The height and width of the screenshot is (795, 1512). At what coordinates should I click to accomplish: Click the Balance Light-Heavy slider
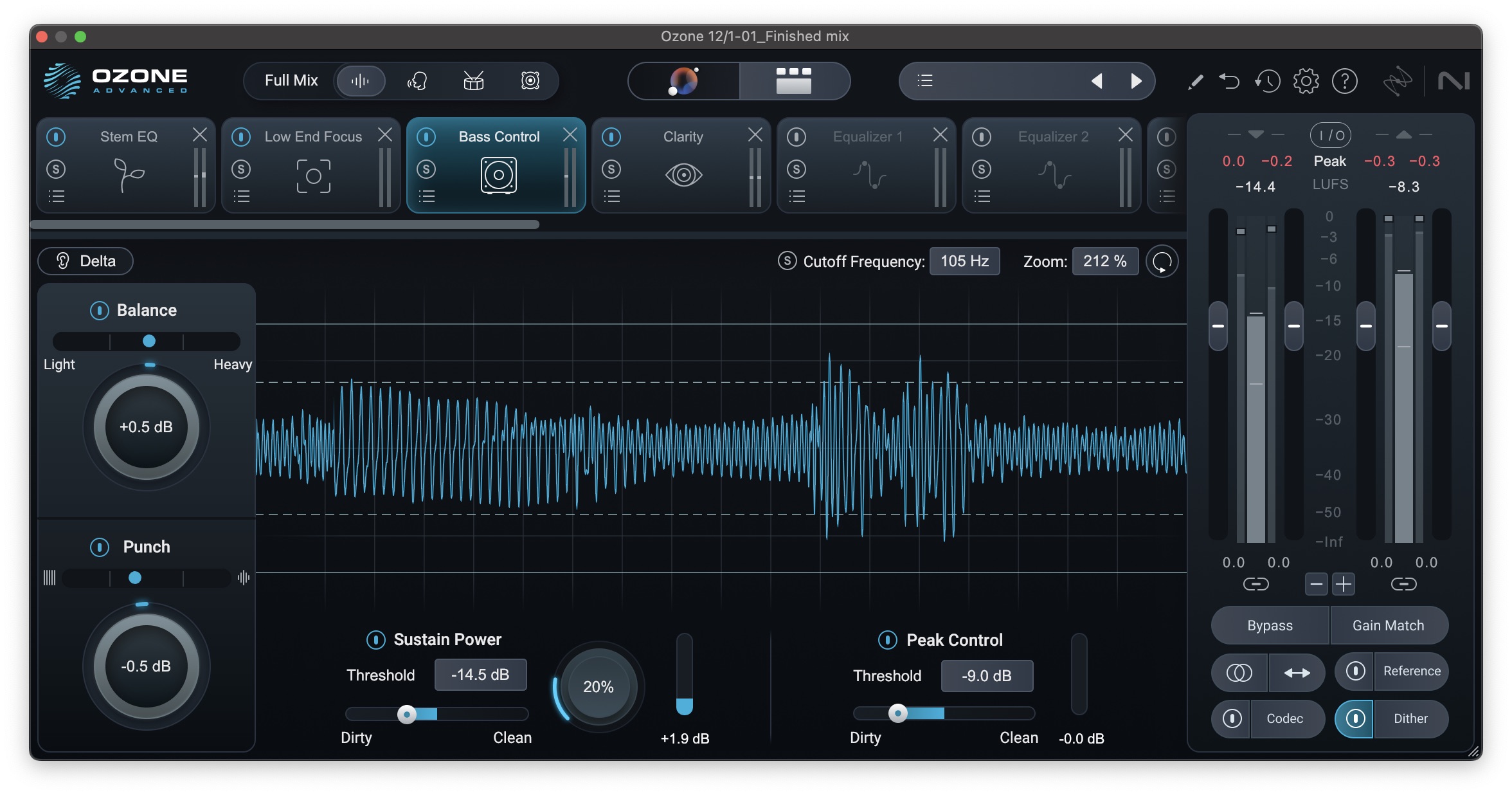click(147, 341)
